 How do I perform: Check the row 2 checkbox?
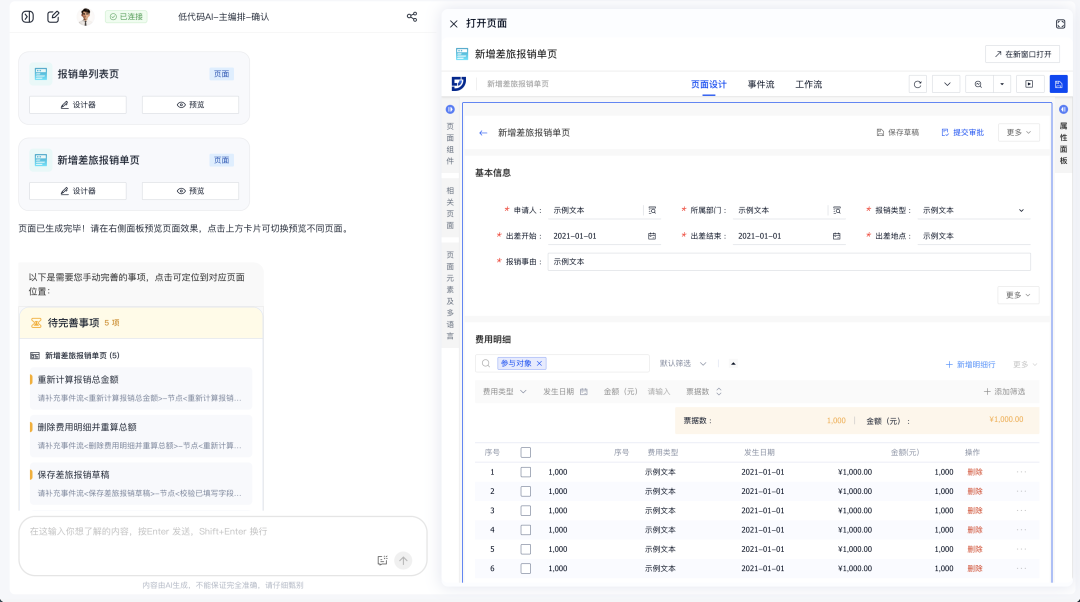(526, 491)
